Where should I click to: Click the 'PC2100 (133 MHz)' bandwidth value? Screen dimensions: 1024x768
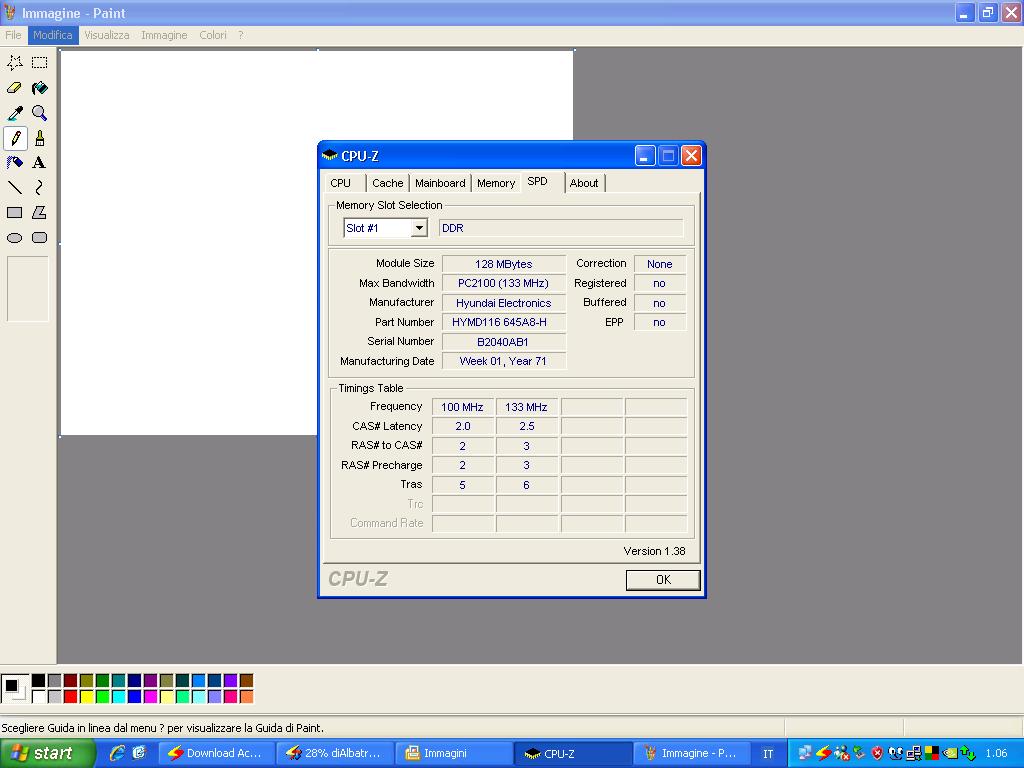click(x=504, y=283)
